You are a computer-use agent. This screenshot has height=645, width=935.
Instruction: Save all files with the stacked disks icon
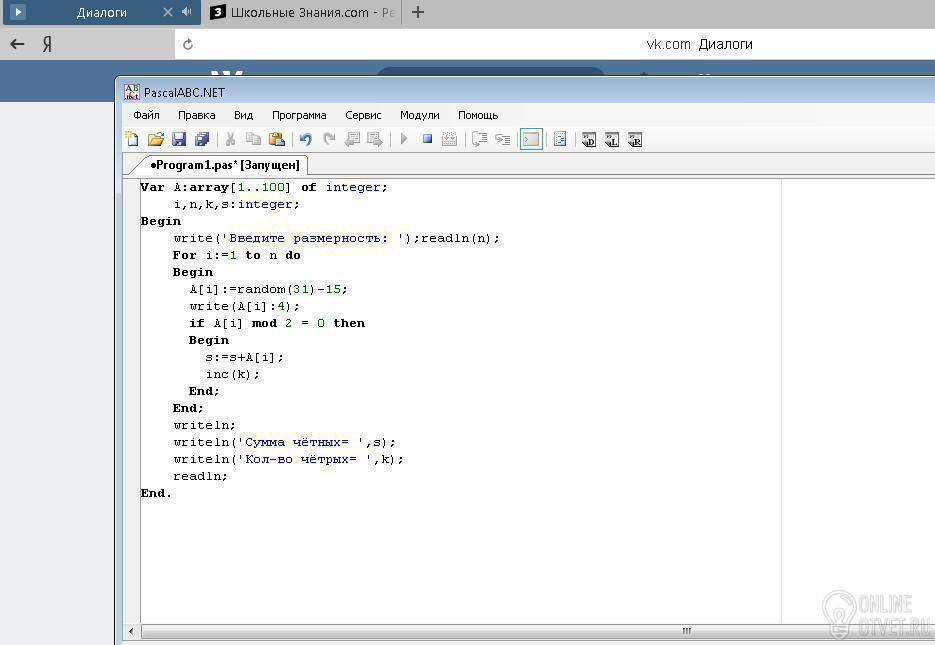click(x=202, y=139)
